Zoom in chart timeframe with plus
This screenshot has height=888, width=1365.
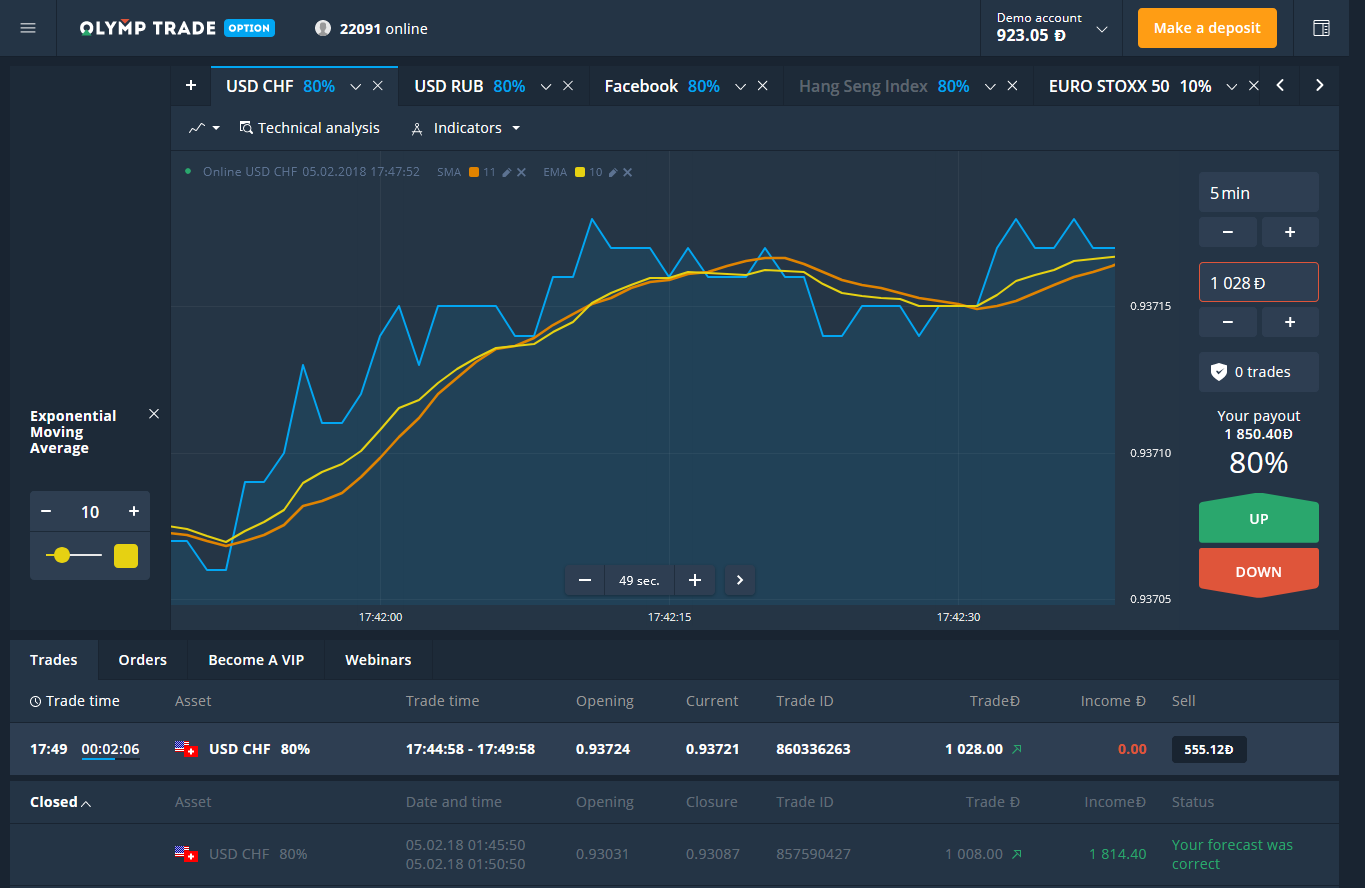coord(695,580)
